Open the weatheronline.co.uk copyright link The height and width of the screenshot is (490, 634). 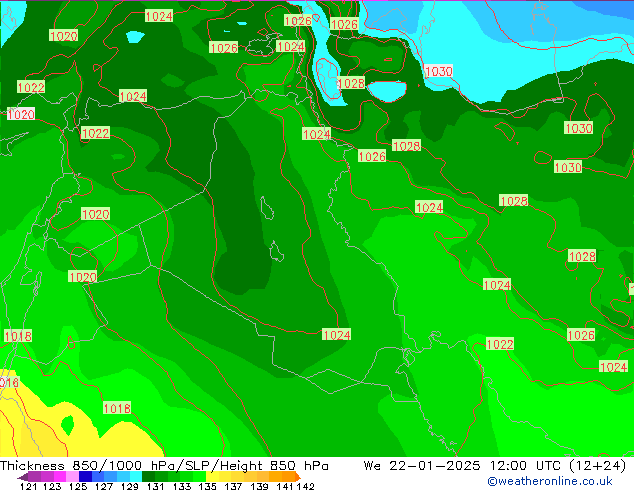tap(550, 481)
